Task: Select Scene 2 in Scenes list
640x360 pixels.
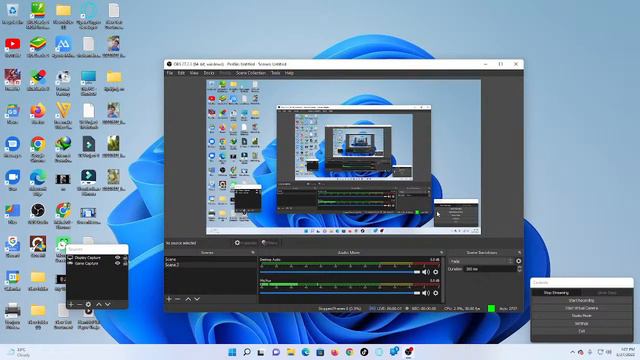Action: tap(211, 265)
